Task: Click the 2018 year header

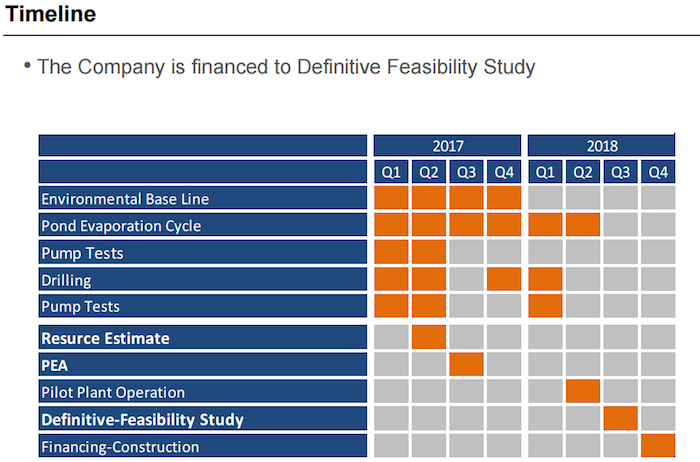Action: (x=601, y=146)
